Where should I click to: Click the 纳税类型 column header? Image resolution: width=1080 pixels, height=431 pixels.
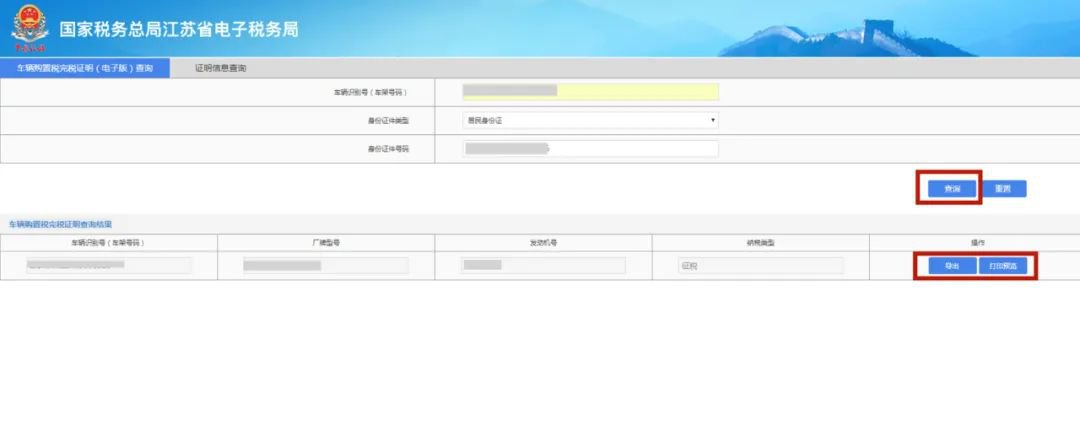pos(760,242)
